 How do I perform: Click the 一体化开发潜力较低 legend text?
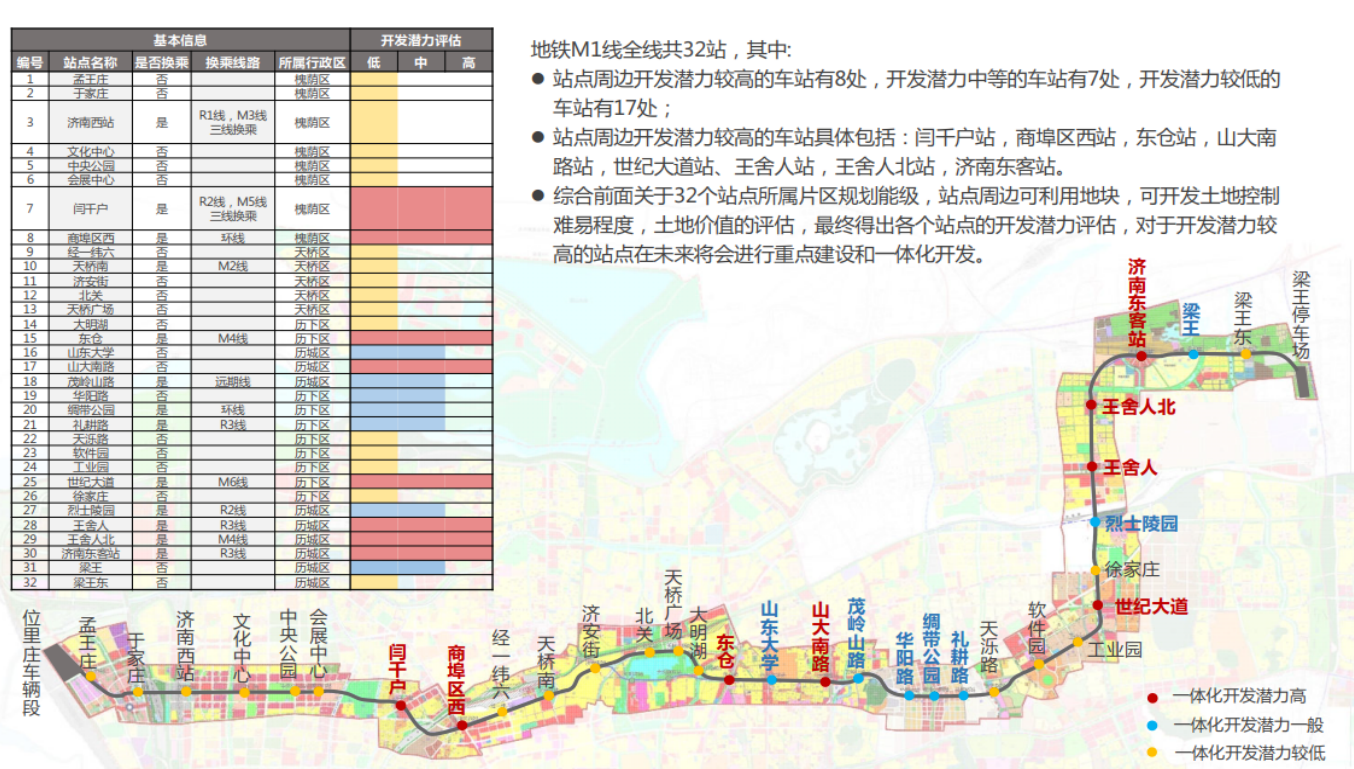click(1249, 752)
